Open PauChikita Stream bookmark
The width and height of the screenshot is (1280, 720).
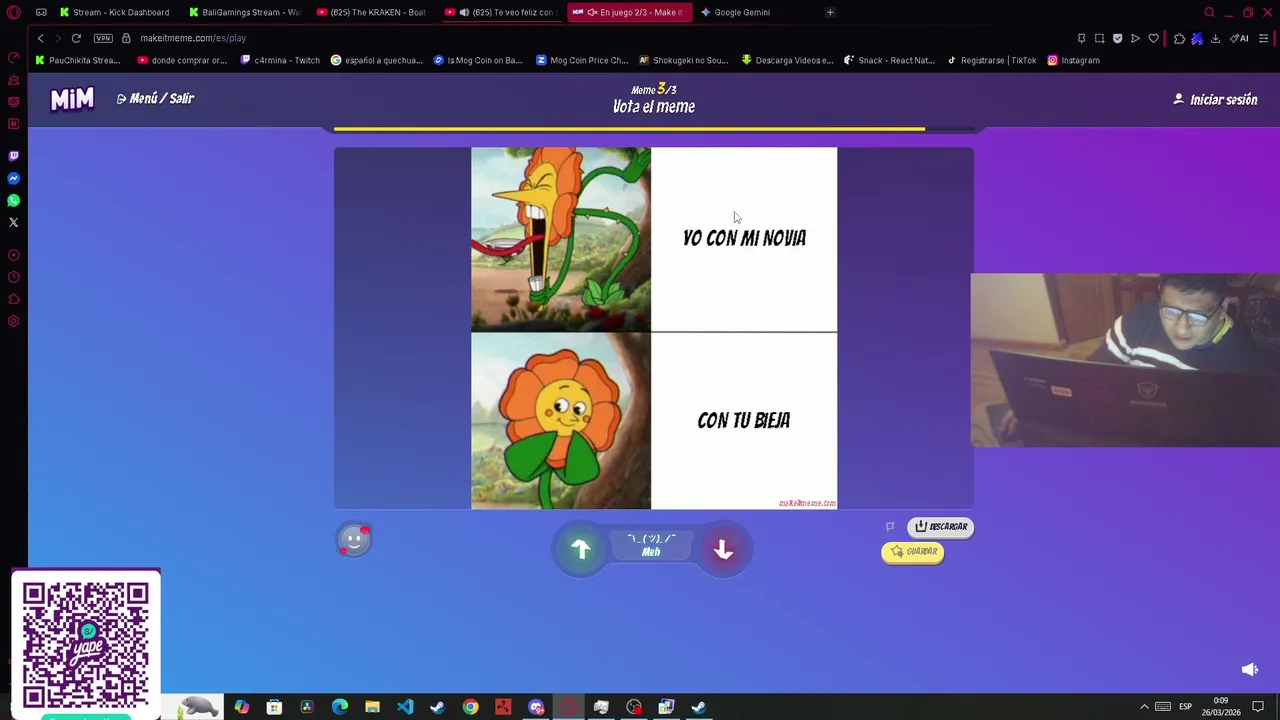[x=78, y=60]
